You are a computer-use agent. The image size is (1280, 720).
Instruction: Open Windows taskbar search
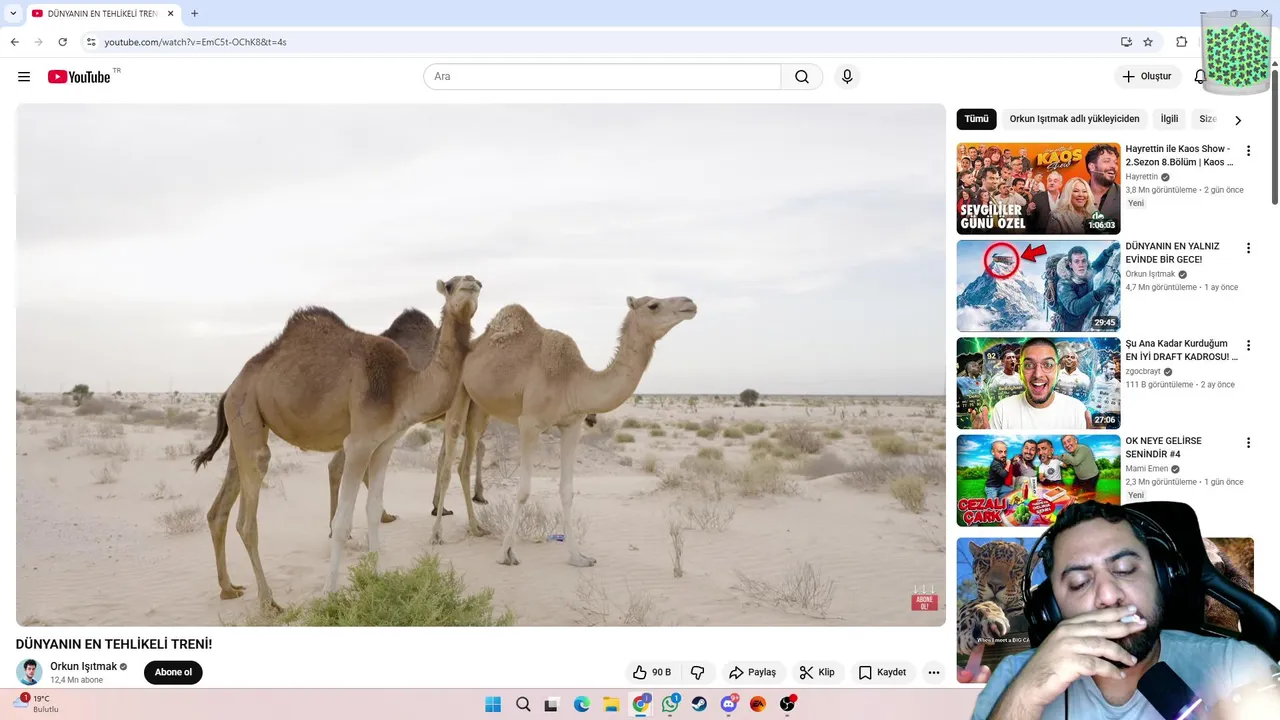click(523, 704)
